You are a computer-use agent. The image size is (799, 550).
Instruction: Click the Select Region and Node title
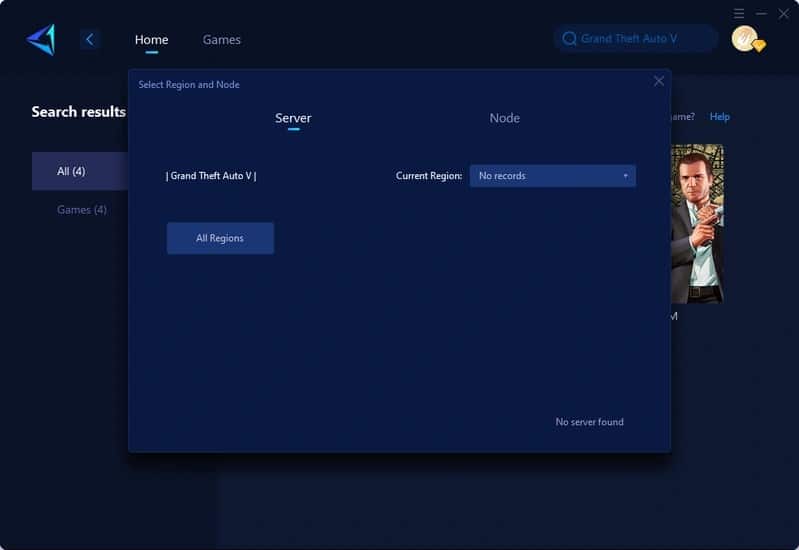click(x=189, y=85)
